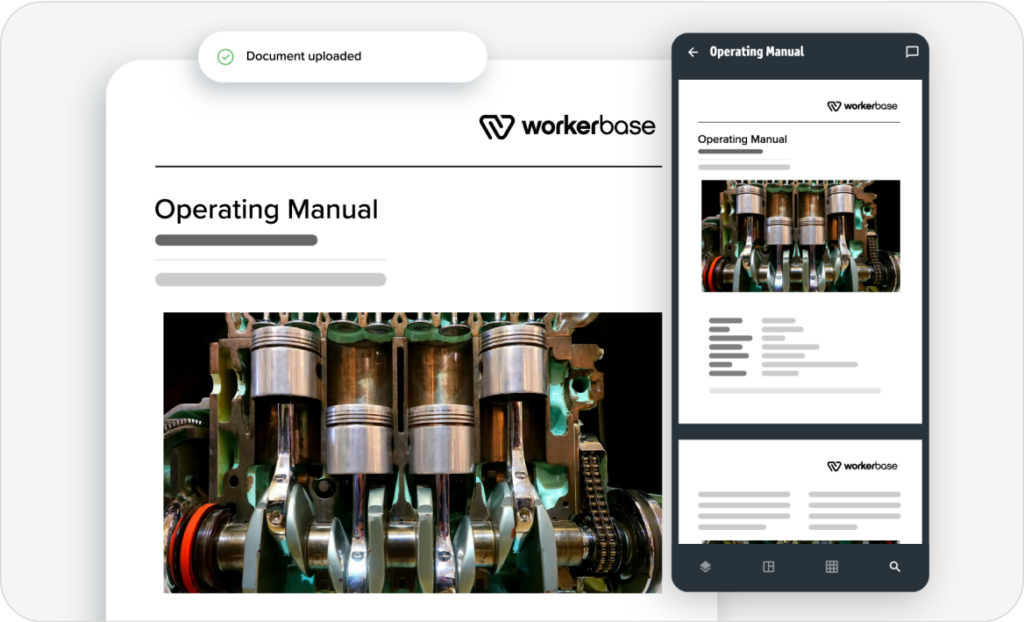
Task: Tap the search icon in the bottom bar
Action: pyautogui.click(x=892, y=566)
